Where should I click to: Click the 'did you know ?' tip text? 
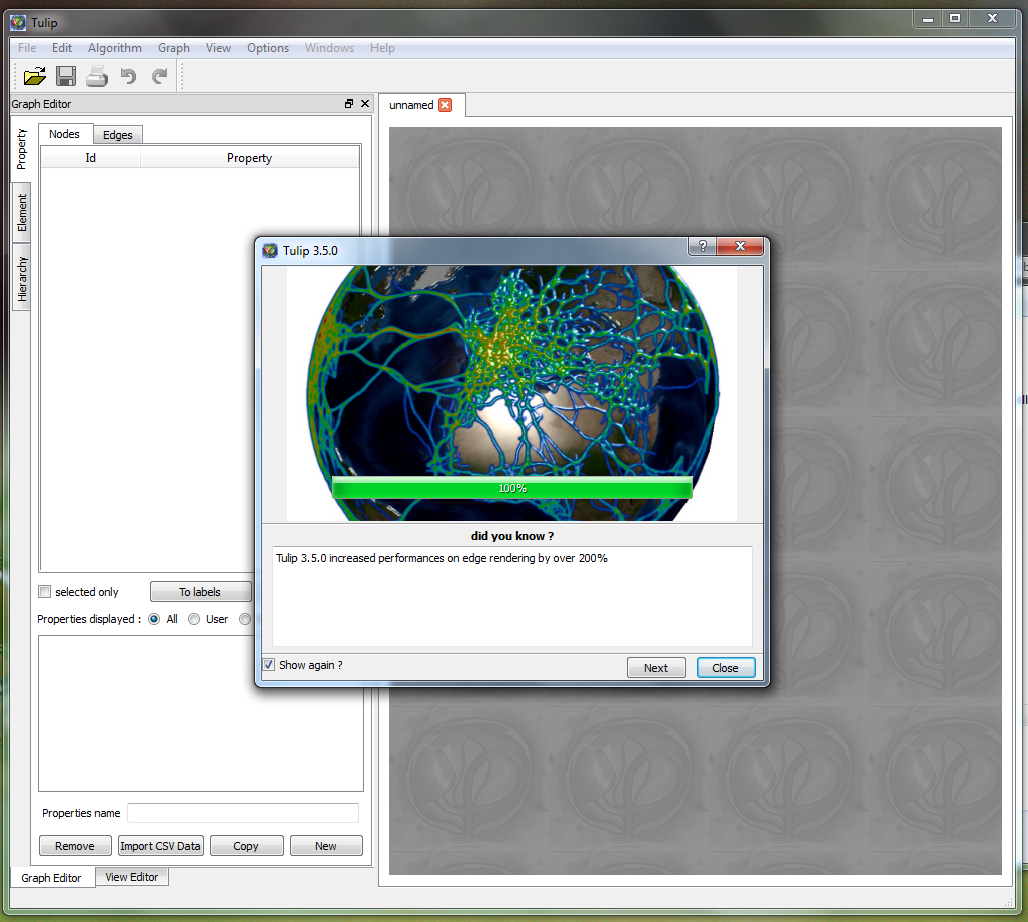[x=512, y=536]
